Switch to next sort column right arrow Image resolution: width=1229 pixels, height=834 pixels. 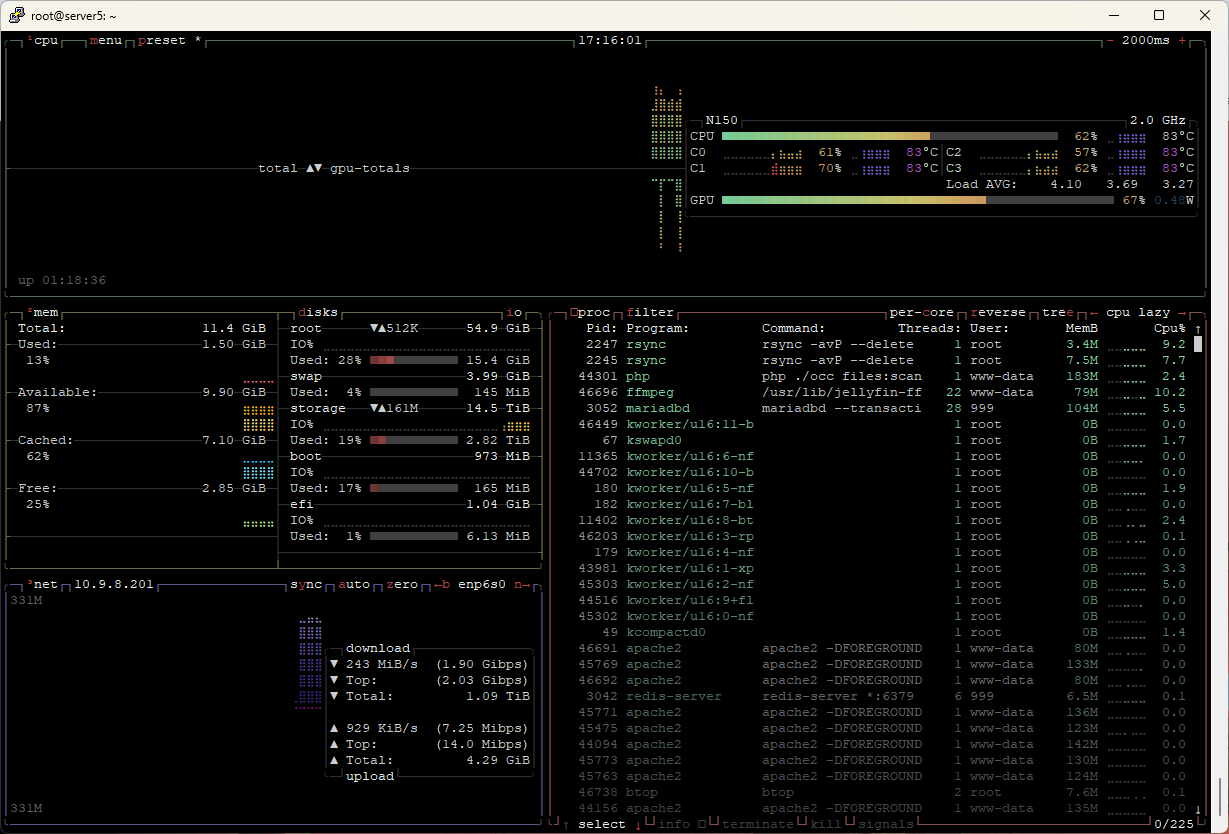tap(1182, 313)
